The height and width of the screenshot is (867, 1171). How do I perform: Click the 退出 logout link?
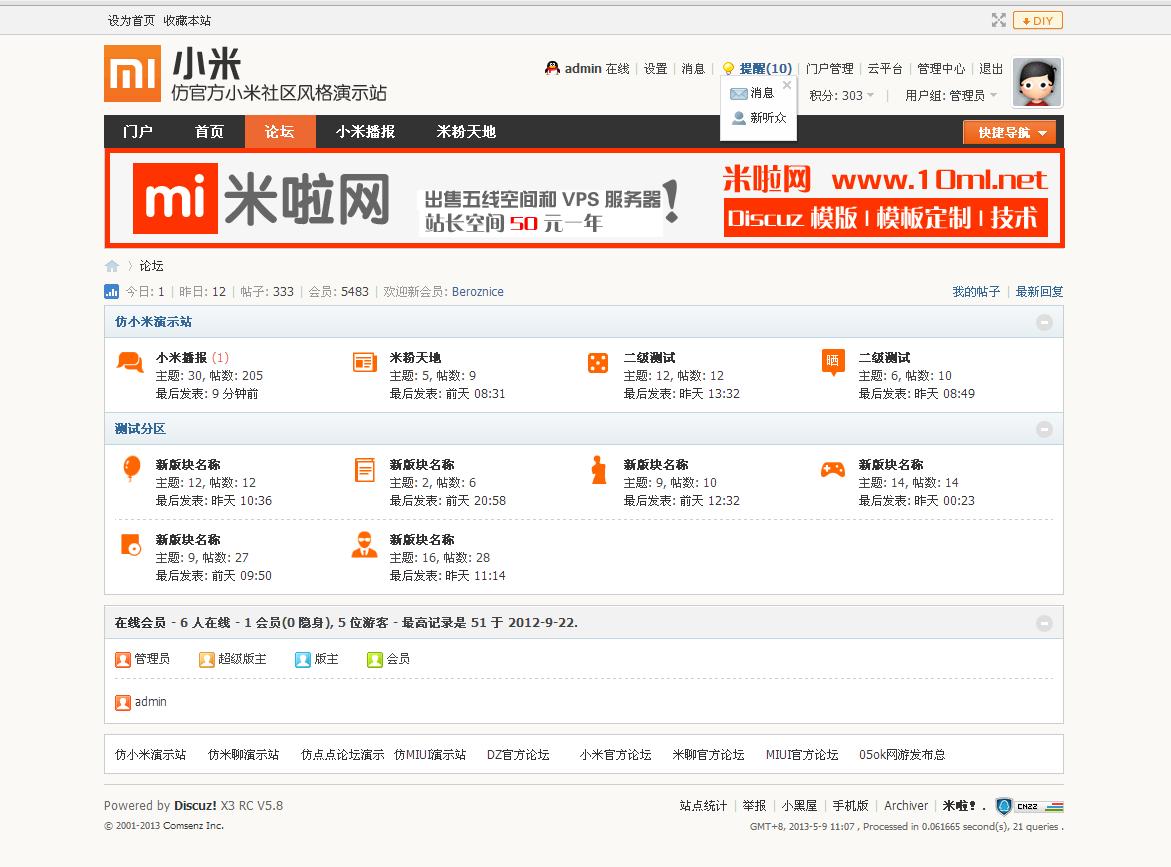(x=991, y=69)
